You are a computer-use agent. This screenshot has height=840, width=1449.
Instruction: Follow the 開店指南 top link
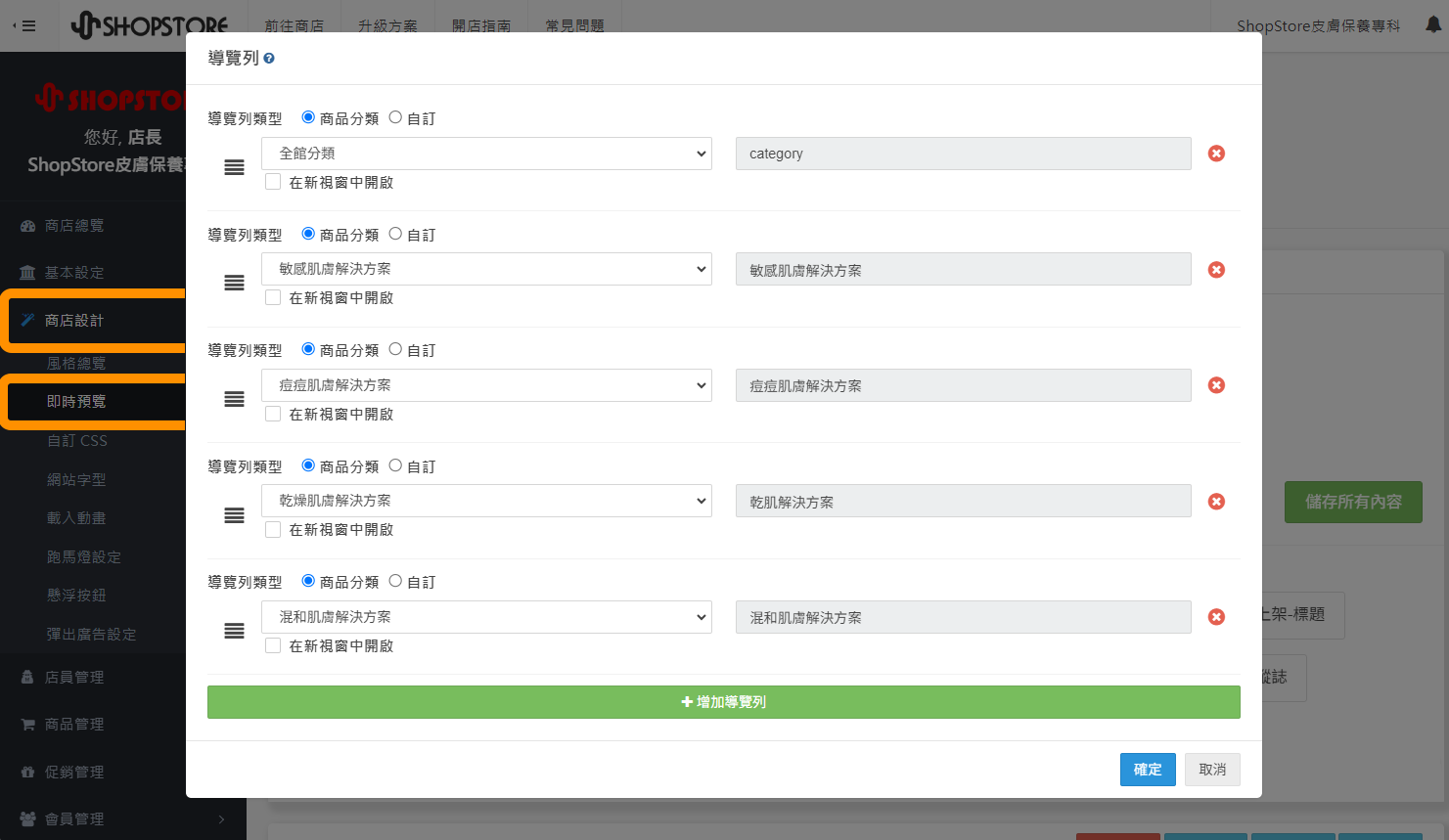coord(481,25)
